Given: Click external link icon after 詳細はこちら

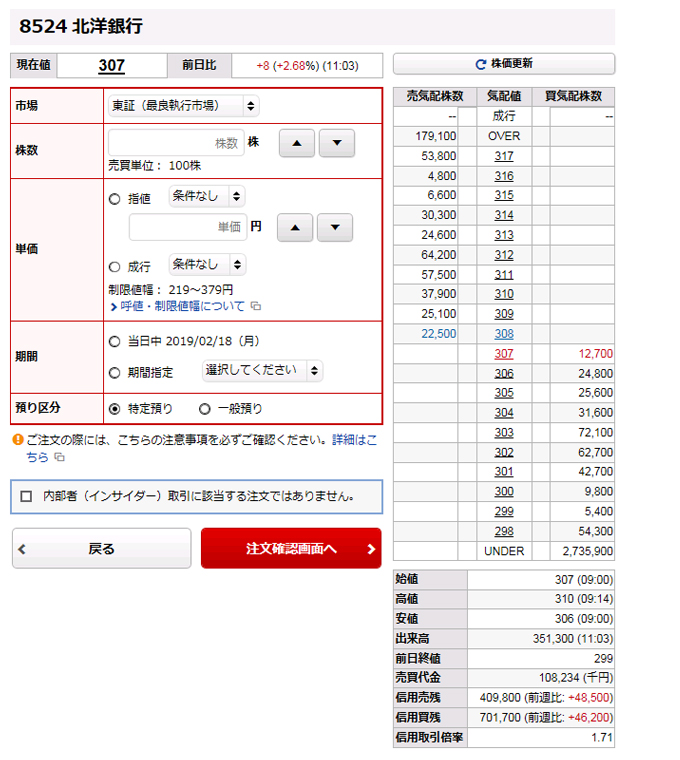Looking at the screenshot, I should pos(59,457).
